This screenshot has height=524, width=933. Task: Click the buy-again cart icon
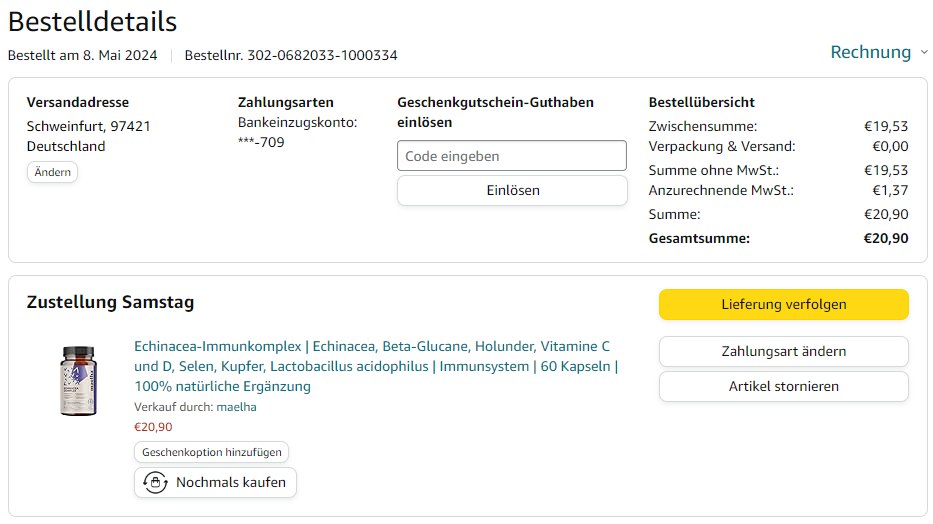pos(155,482)
